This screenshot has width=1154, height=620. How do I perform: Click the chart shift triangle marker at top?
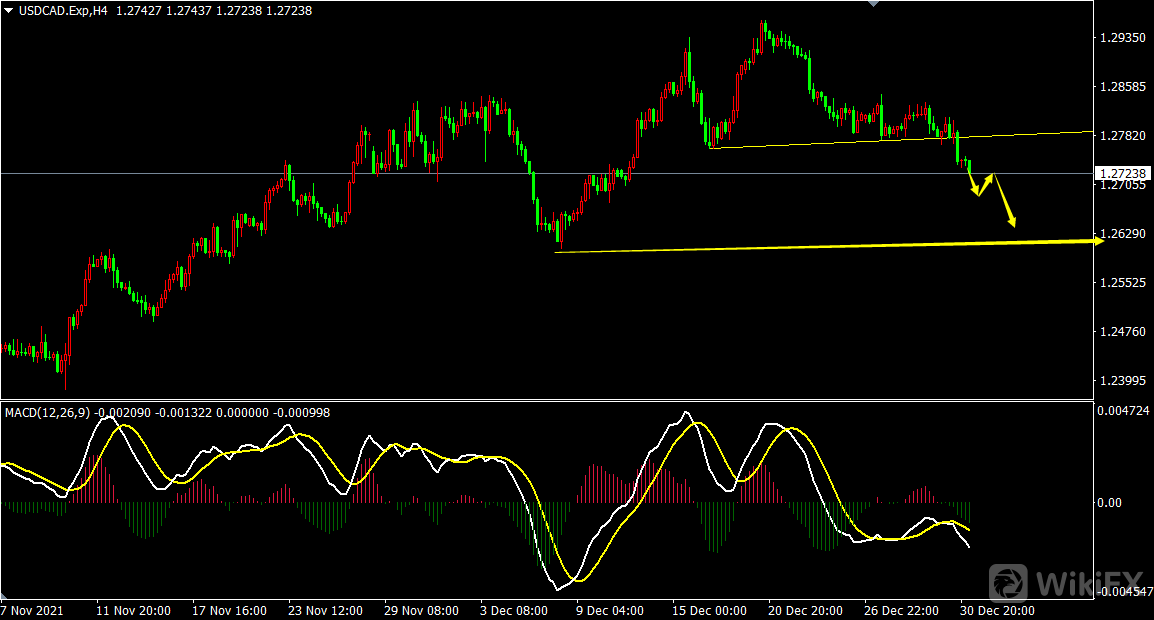[874, 4]
